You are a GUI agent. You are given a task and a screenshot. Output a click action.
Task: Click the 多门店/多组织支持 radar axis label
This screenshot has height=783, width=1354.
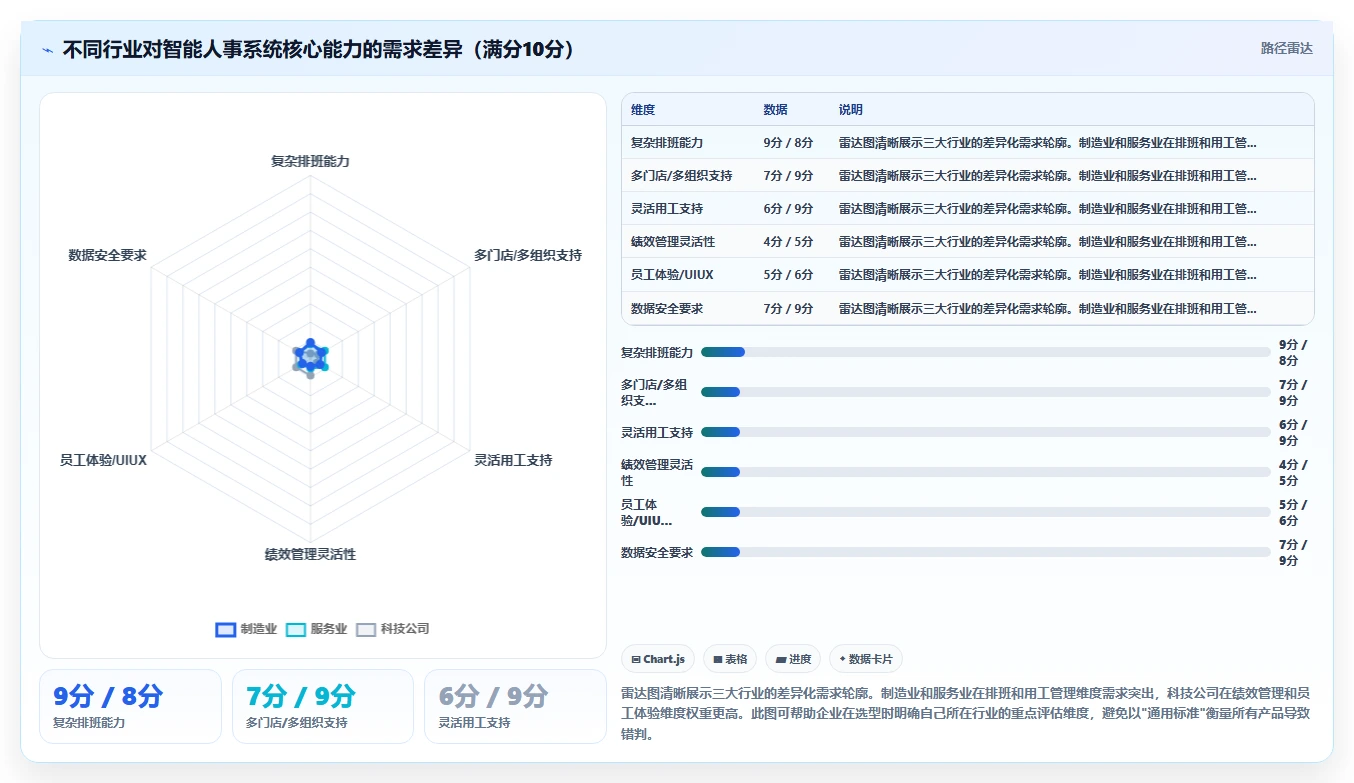click(528, 255)
